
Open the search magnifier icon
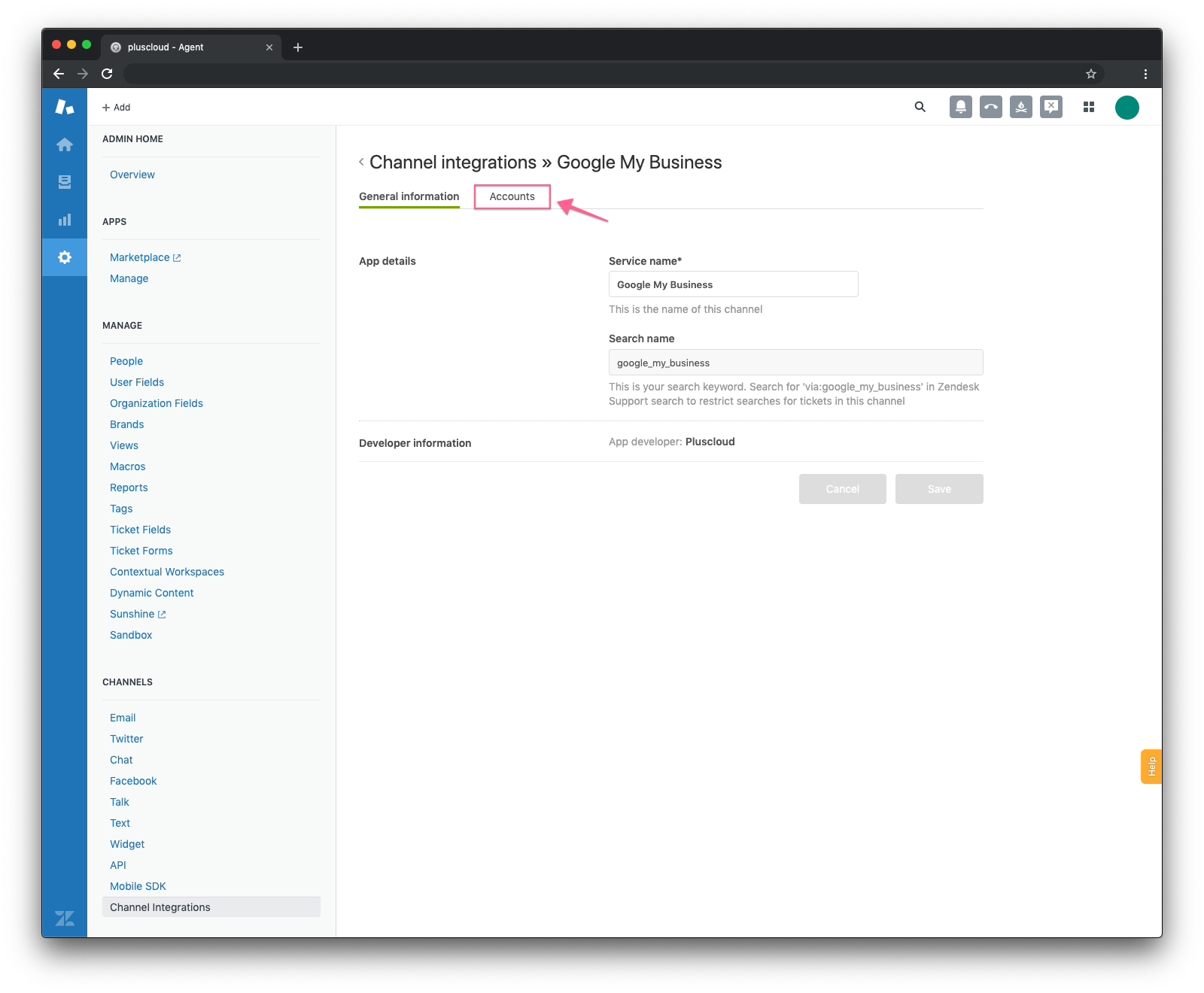(920, 107)
